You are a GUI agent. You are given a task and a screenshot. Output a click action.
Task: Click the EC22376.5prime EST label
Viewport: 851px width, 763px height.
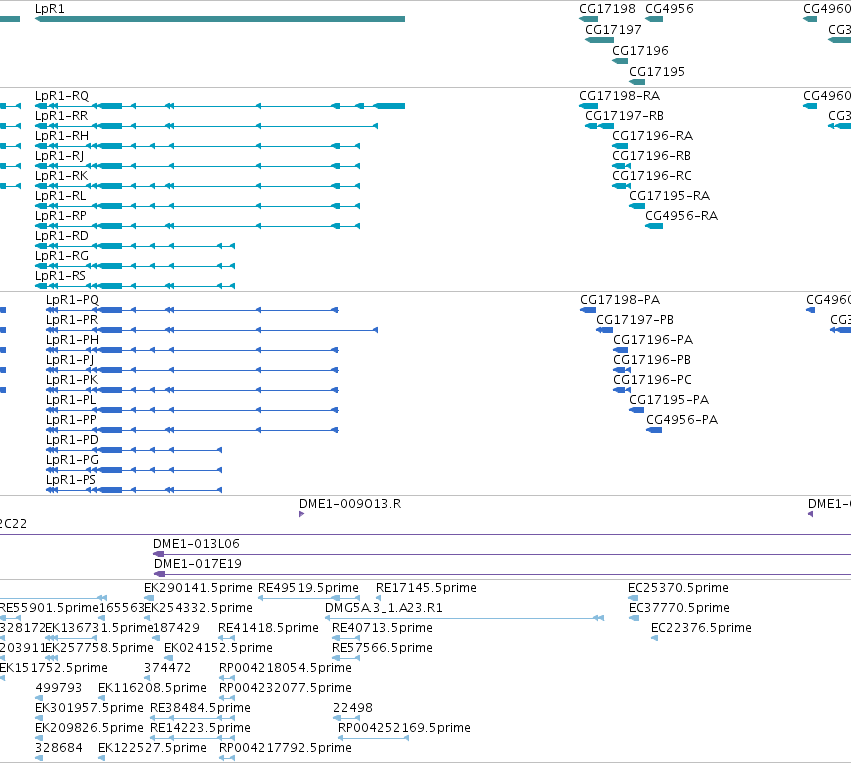coord(701,628)
